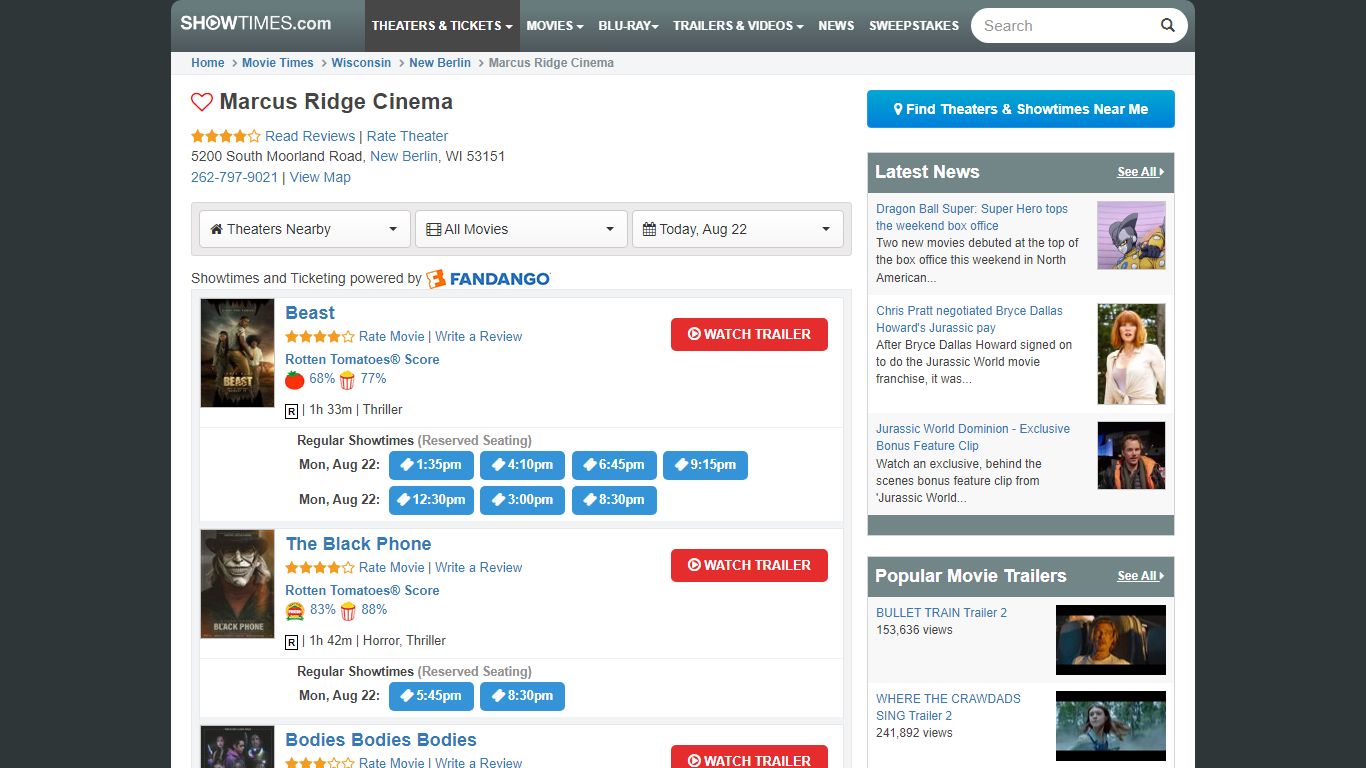Viewport: 1366px width, 768px height.
Task: Select Beast 8:30pm showtime
Action: point(614,500)
